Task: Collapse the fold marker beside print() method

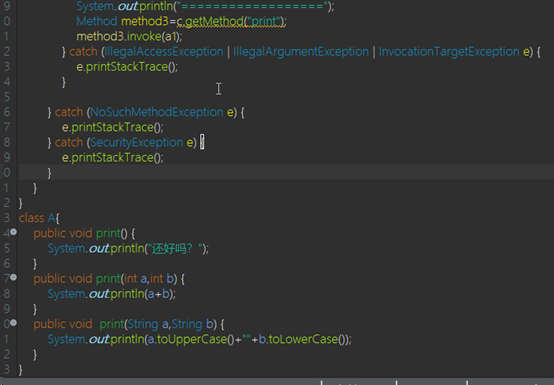Action: [13, 232]
